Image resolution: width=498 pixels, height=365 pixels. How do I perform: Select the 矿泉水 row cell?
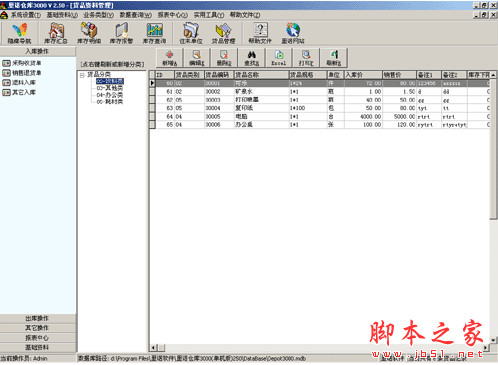pos(261,91)
